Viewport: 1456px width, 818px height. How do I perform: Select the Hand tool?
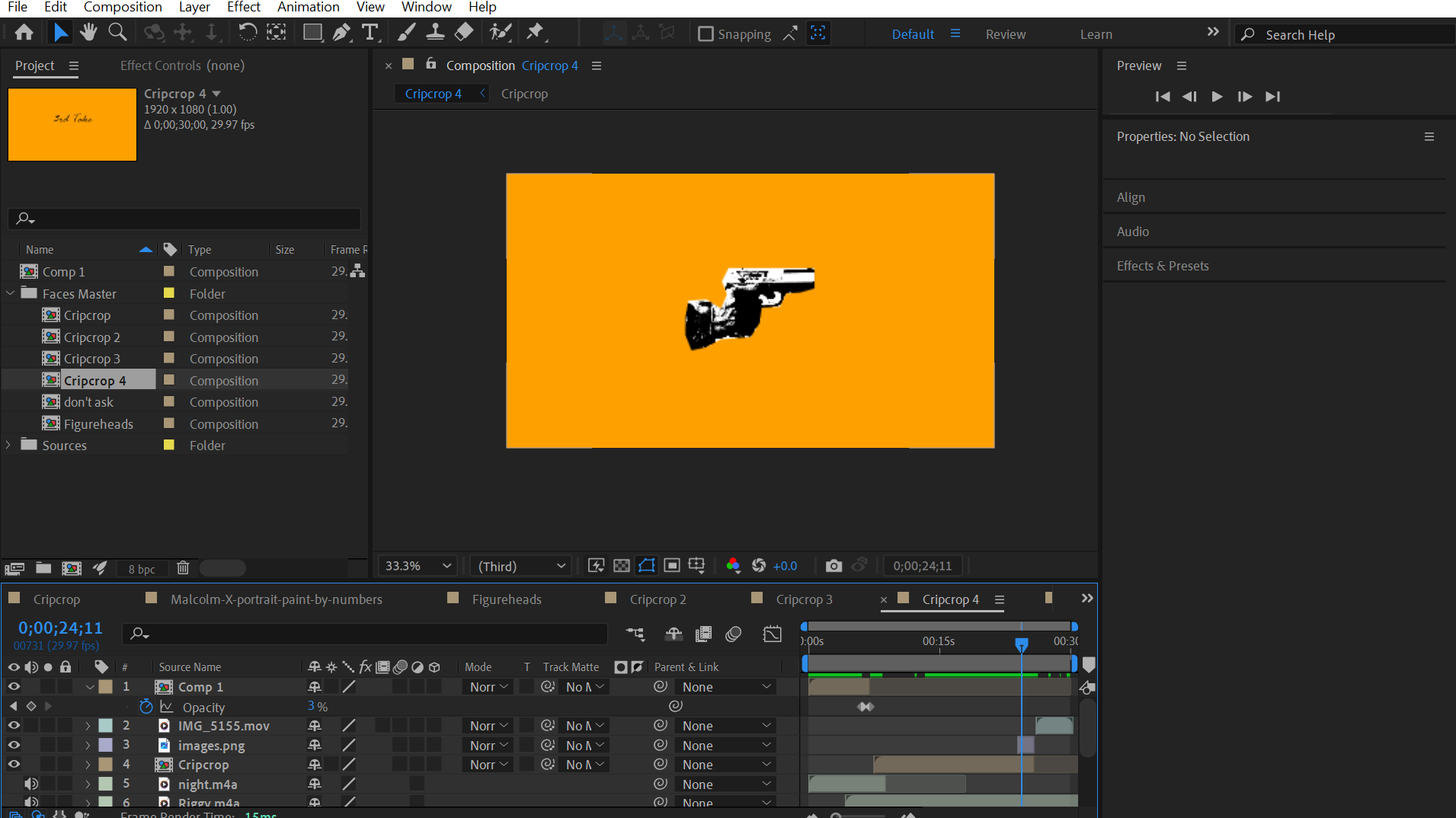(x=88, y=32)
